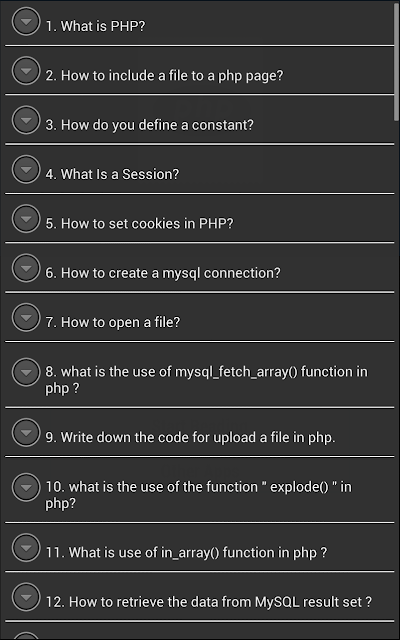
Task: Tap the down-arrow icon for the explode() question
Action: pyautogui.click(x=26, y=487)
